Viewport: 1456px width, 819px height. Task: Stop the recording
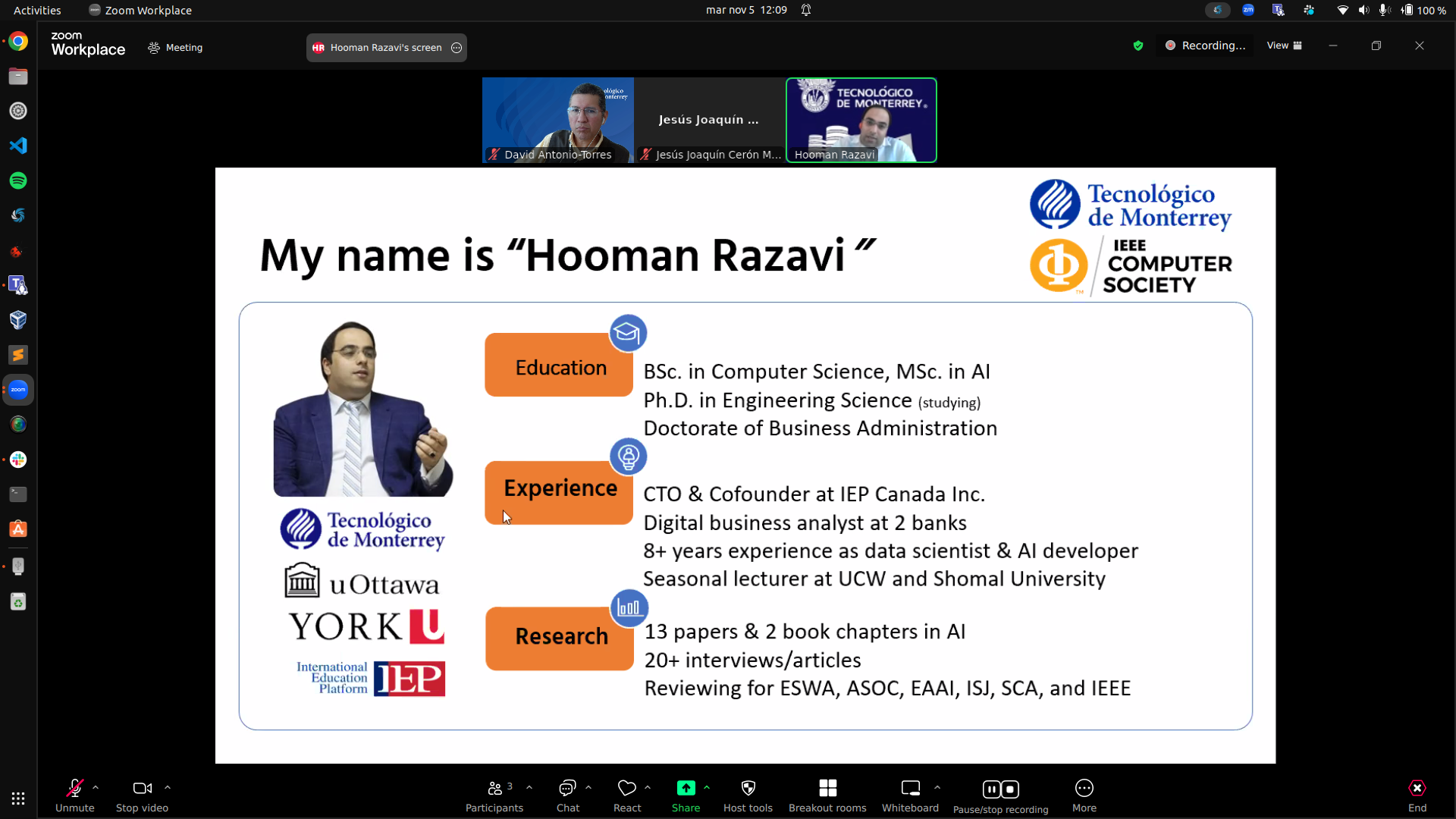(x=1010, y=789)
